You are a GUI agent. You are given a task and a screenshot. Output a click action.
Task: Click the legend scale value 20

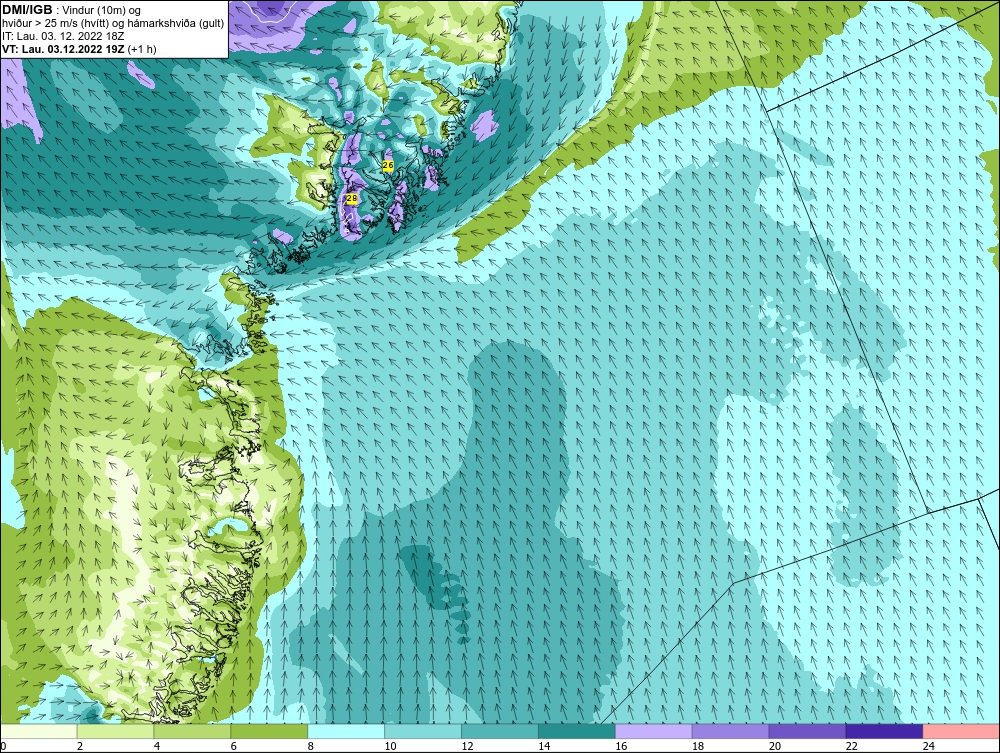775,746
